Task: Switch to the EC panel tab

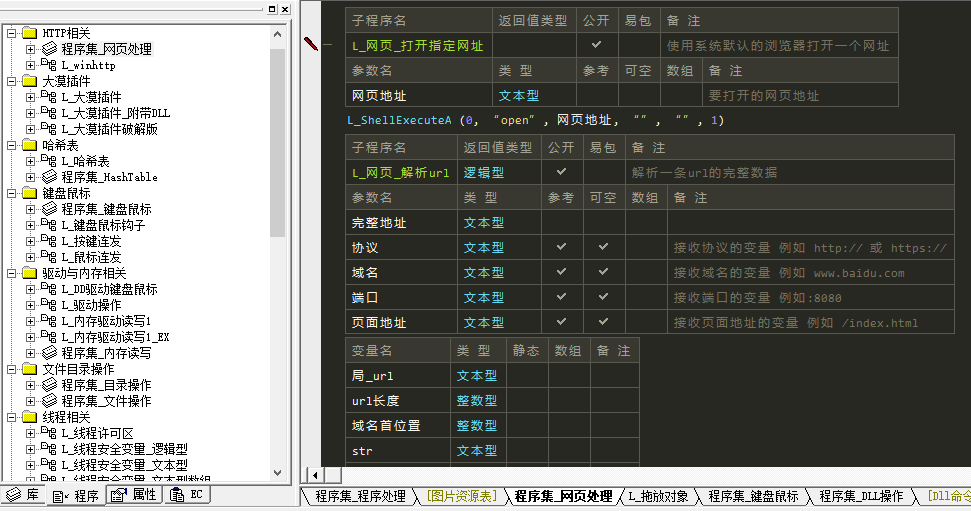Action: click(x=187, y=494)
